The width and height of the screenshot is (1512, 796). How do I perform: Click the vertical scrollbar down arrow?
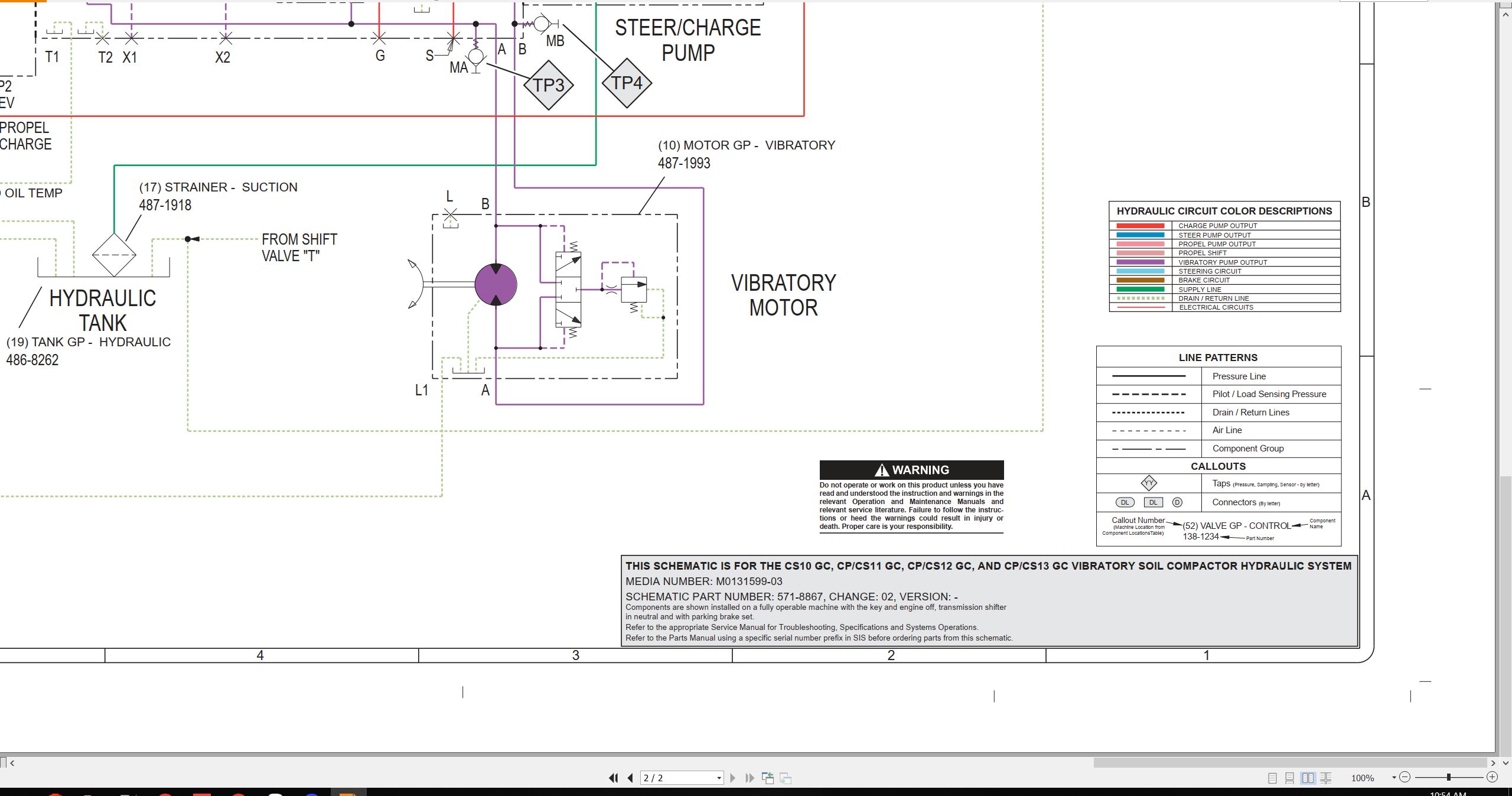coord(1506,763)
